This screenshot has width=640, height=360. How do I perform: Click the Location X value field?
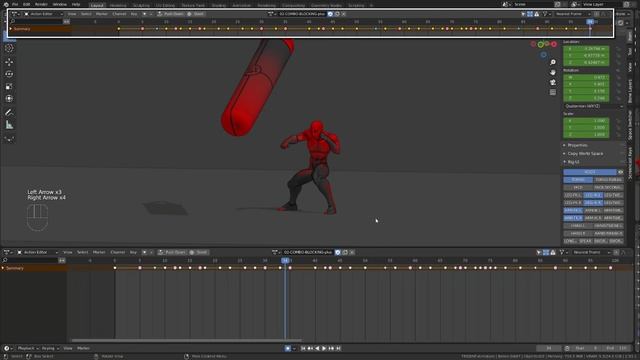coord(587,49)
